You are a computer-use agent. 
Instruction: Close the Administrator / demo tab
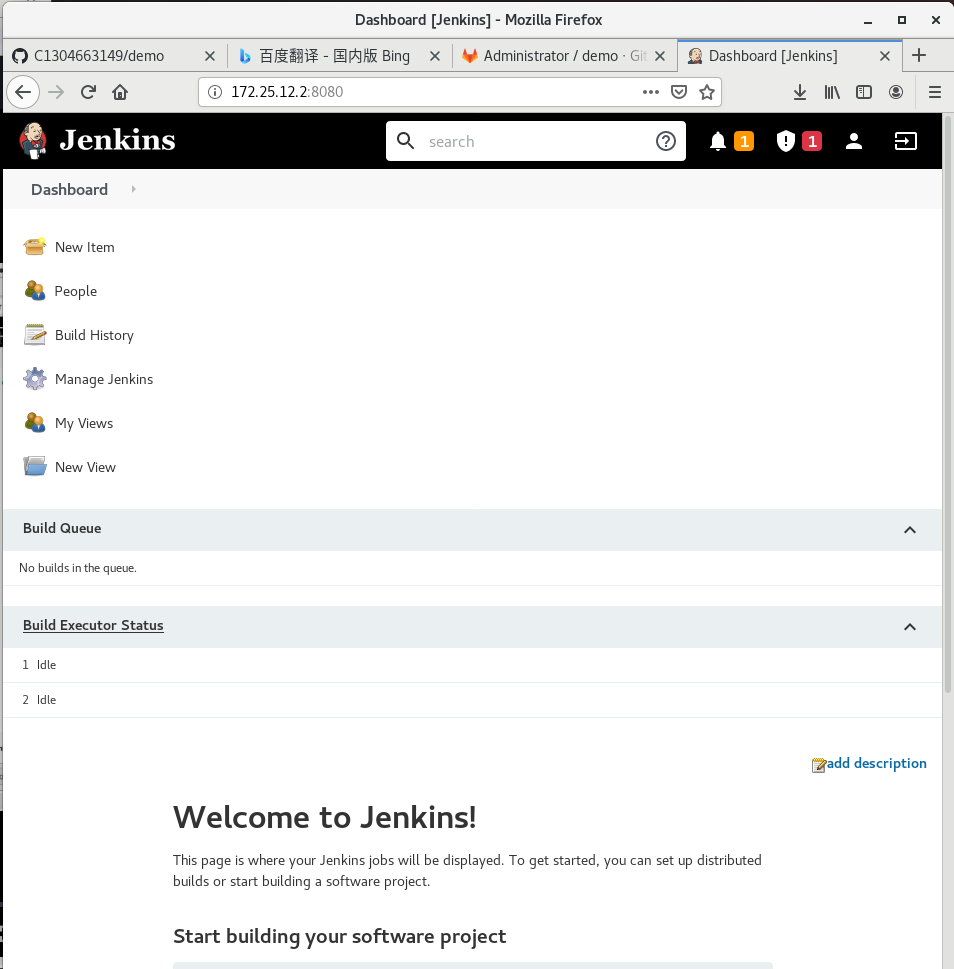tap(660, 56)
